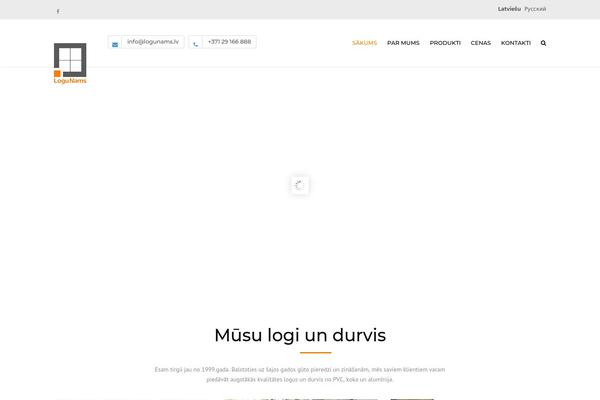The image size is (600, 400).
Task: Click the paragraph starting 'Esam tirgū jau no 1999.gada'
Action: point(300,374)
